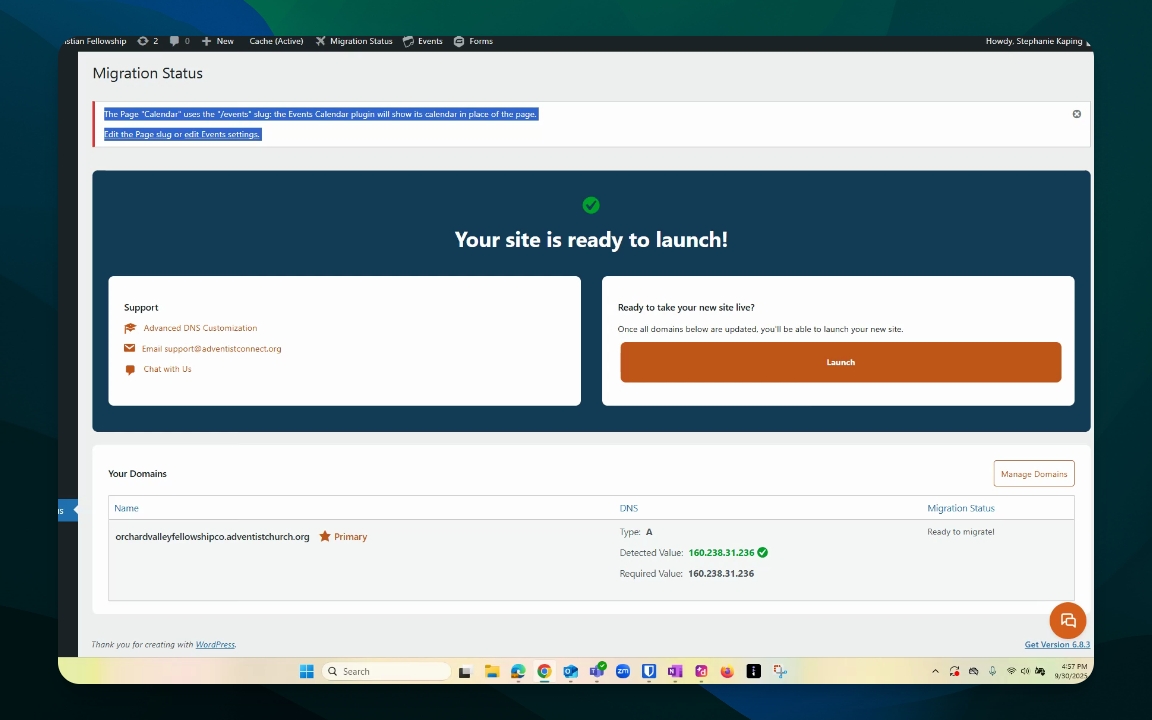Open the pink app icon after OneNote
The width and height of the screenshot is (1152, 720).
(701, 672)
